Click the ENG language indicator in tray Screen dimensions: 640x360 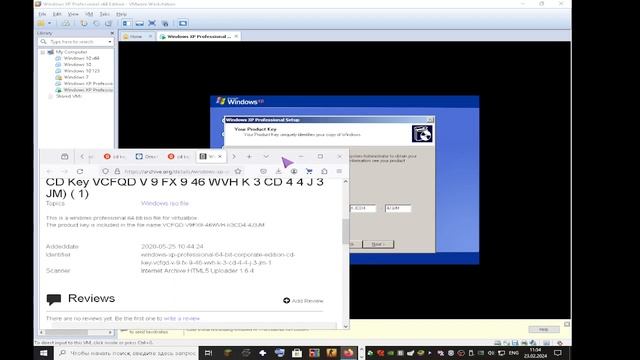[x=514, y=353]
